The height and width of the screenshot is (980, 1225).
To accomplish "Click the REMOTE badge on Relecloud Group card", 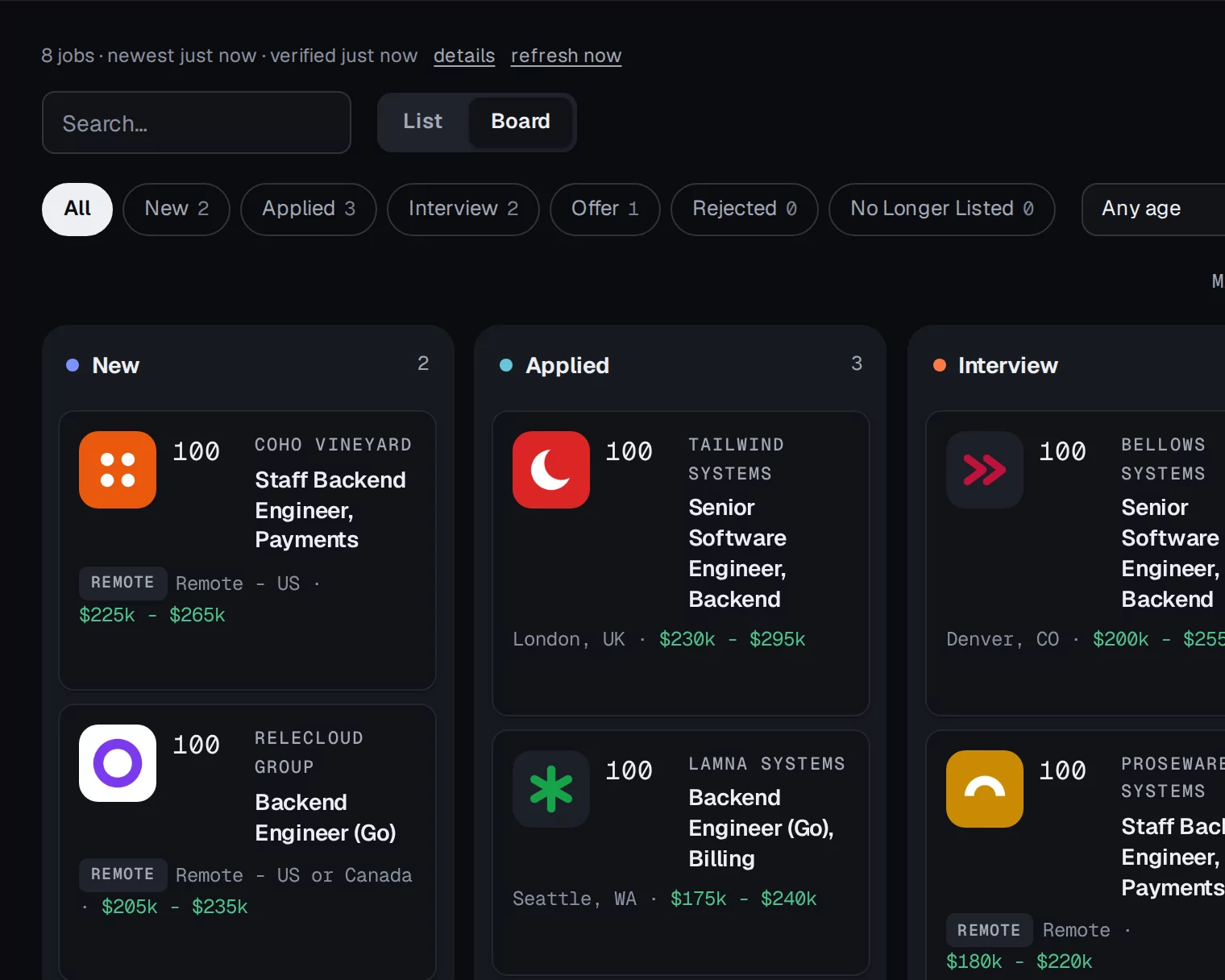I will (122, 874).
